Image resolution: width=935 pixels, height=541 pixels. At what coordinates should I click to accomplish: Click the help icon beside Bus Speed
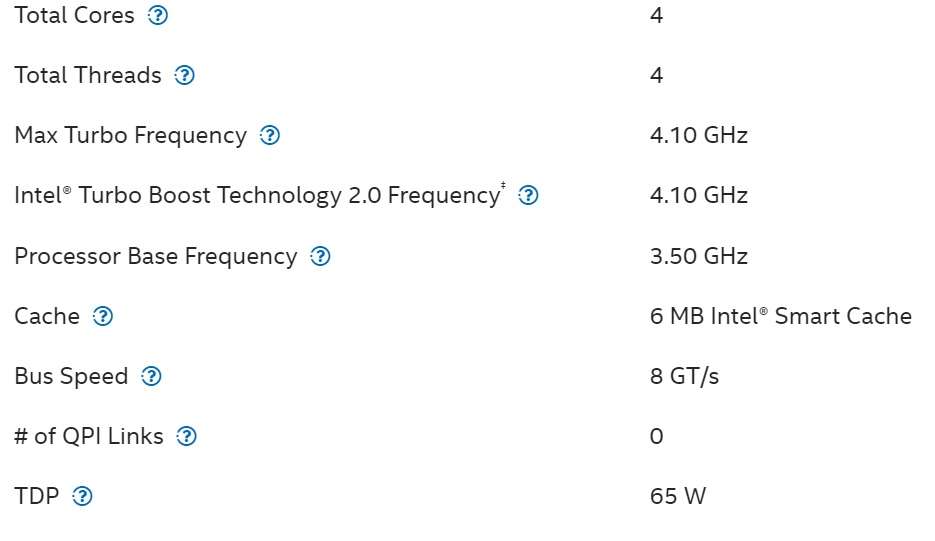(151, 377)
